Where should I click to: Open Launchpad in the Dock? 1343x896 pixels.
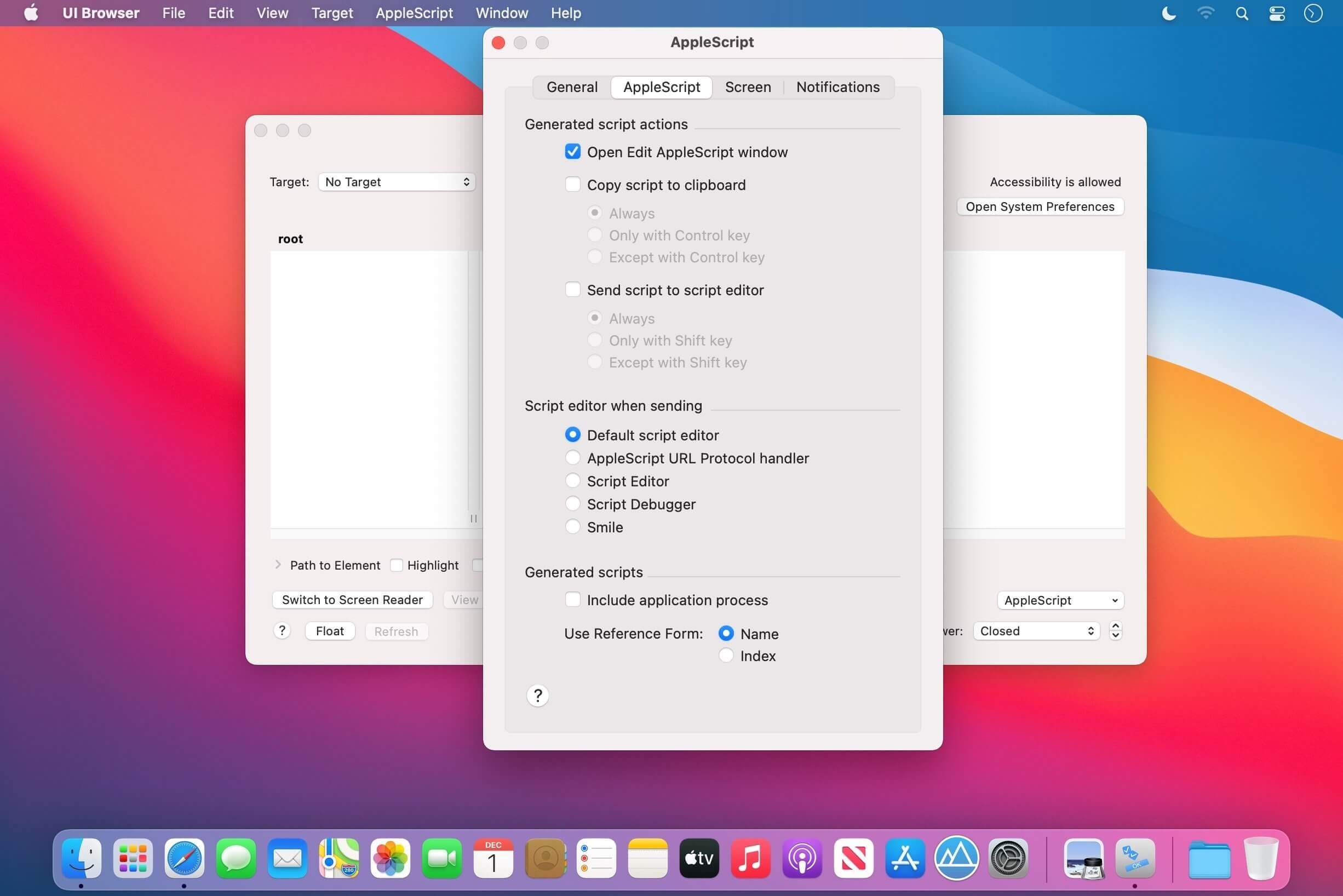point(133,858)
